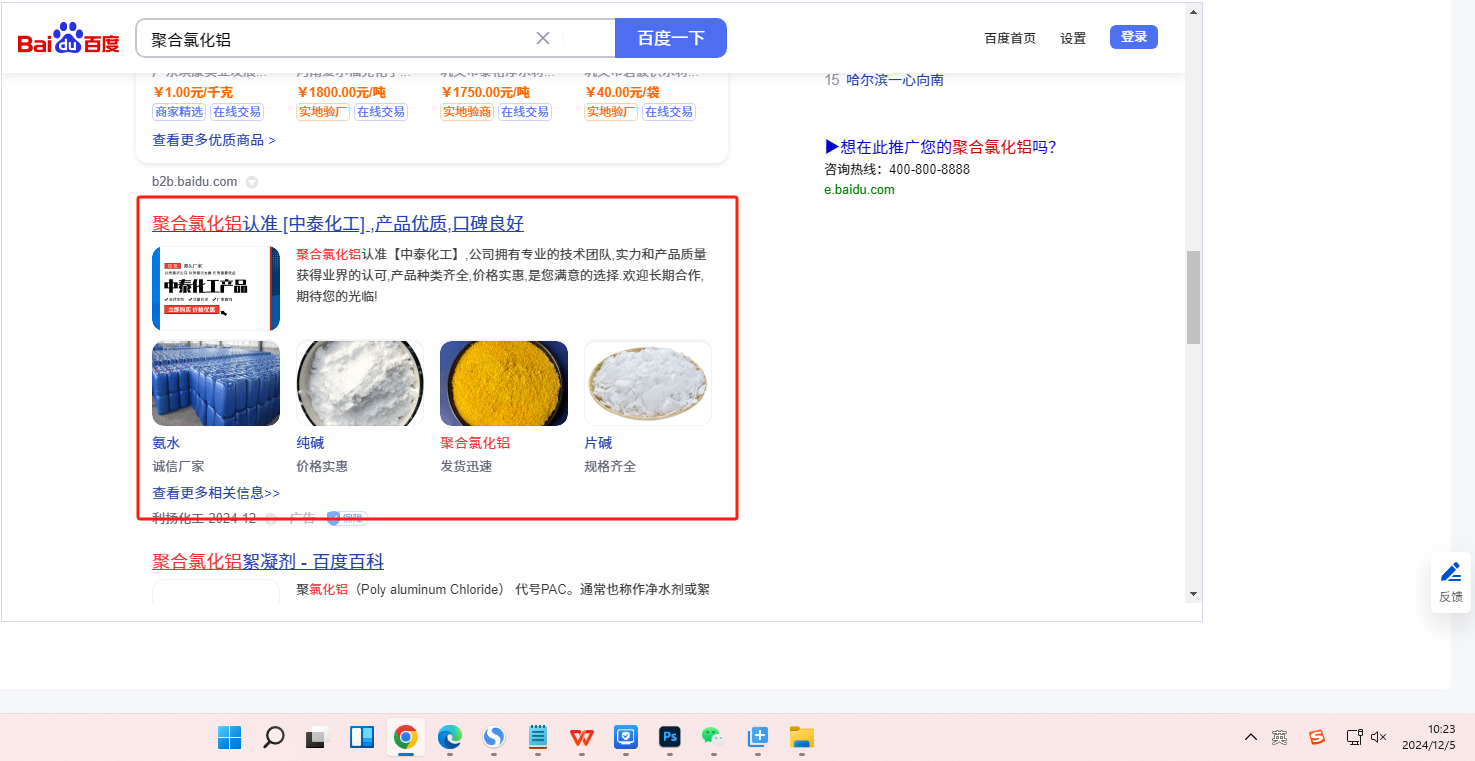Click the ¥1.00元/千克 price

click(x=195, y=92)
